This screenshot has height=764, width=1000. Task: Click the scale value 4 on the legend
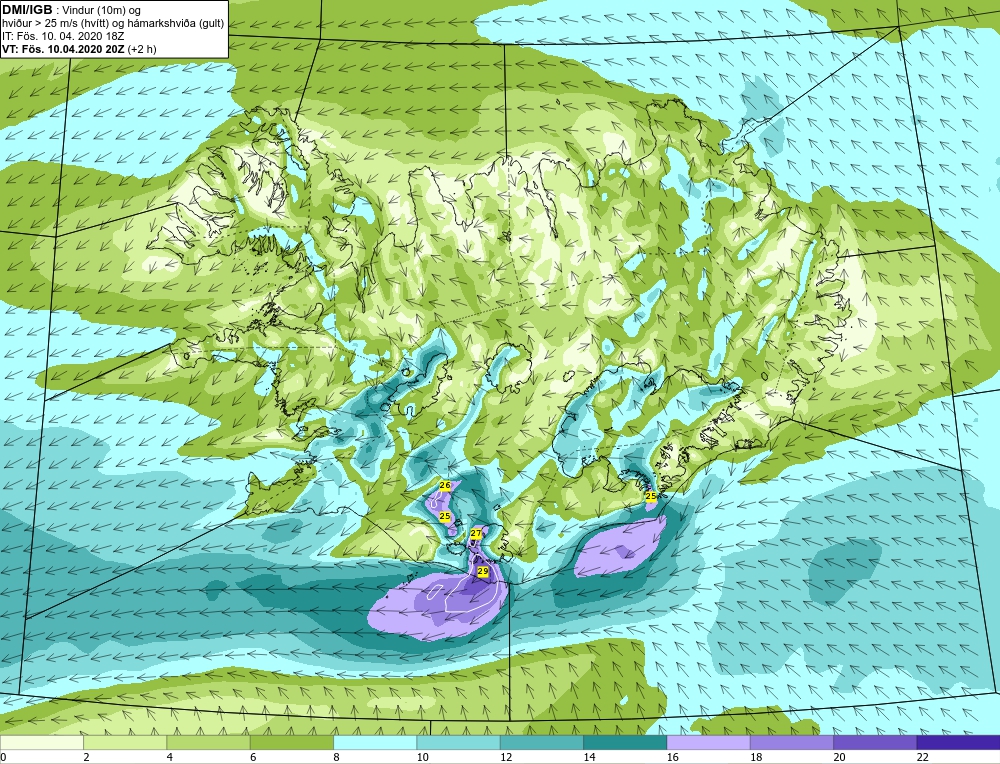170,757
